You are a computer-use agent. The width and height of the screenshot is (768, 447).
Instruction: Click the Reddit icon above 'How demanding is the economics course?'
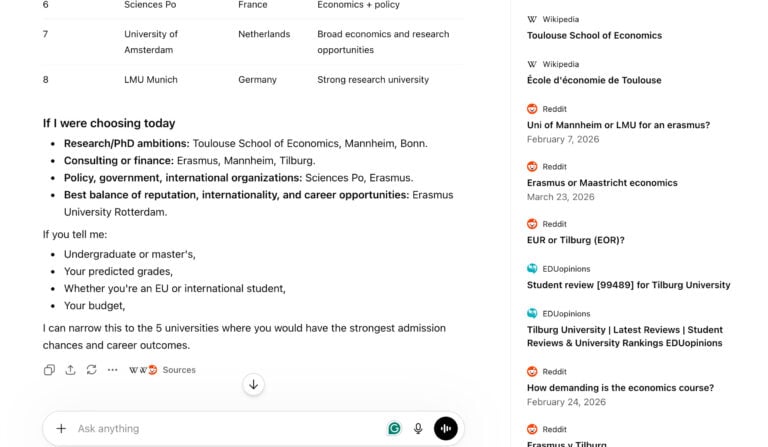click(x=532, y=371)
